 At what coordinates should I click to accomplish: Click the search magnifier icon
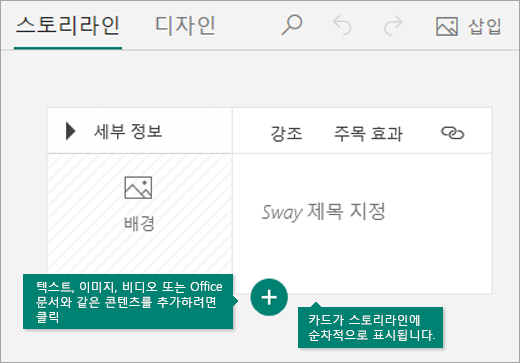292,25
